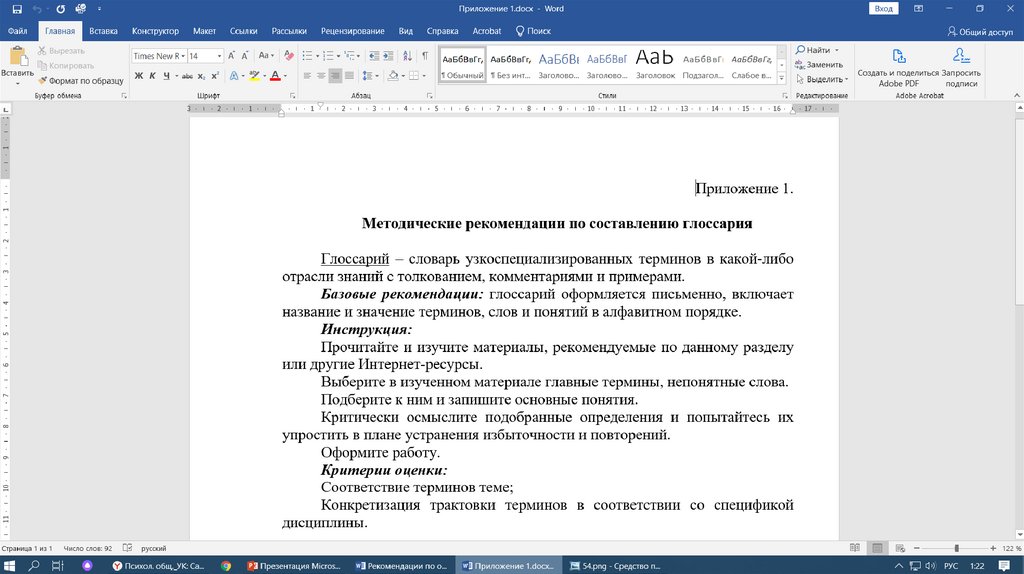Viewport: 1024px width, 574px height.
Task: Toggle bold (Ж) formatting
Action: pyautogui.click(x=139, y=76)
